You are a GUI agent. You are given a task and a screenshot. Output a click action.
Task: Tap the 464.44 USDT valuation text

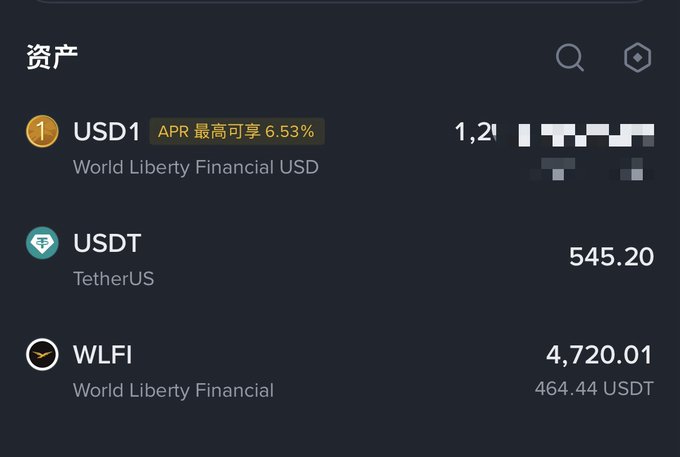(x=594, y=388)
